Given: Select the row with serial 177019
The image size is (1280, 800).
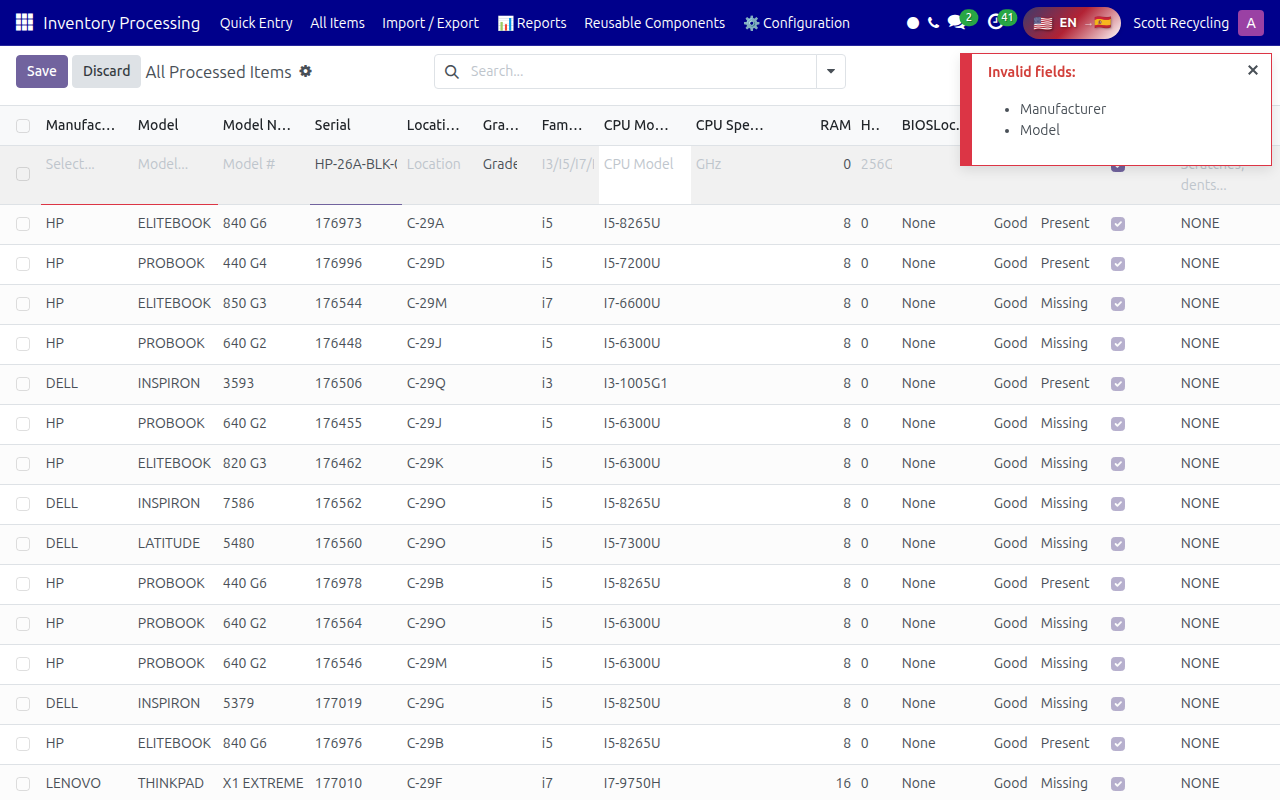Looking at the screenshot, I should [23, 704].
